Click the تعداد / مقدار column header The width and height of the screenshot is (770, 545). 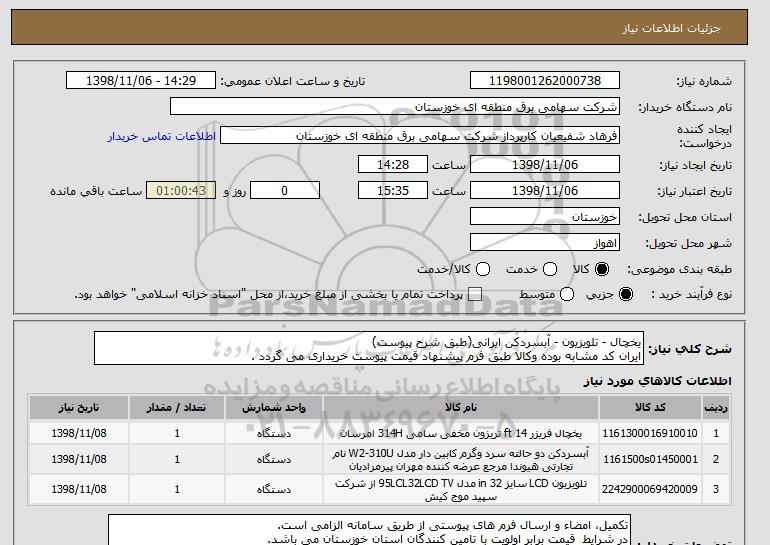(177, 408)
